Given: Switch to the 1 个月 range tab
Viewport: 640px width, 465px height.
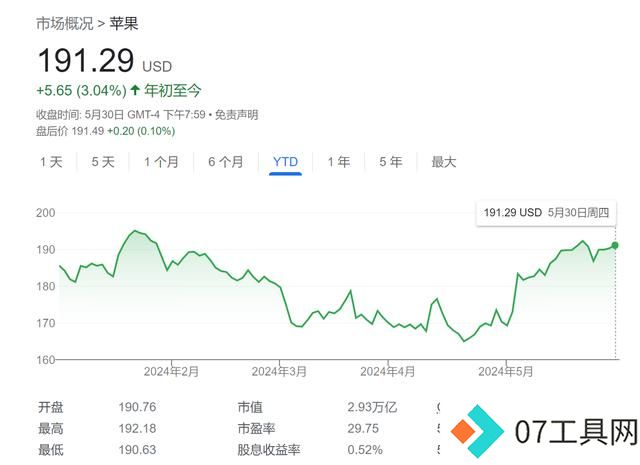Looking at the screenshot, I should click(161, 162).
